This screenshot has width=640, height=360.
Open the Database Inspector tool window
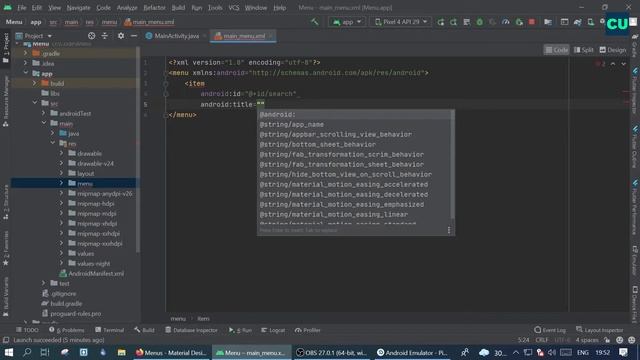191,330
